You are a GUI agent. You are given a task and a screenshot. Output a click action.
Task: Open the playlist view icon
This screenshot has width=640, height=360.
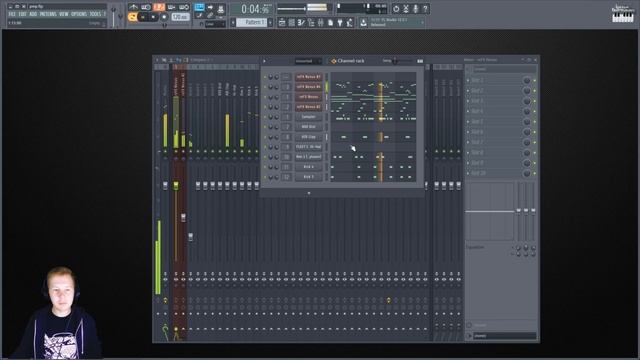pos(282,23)
